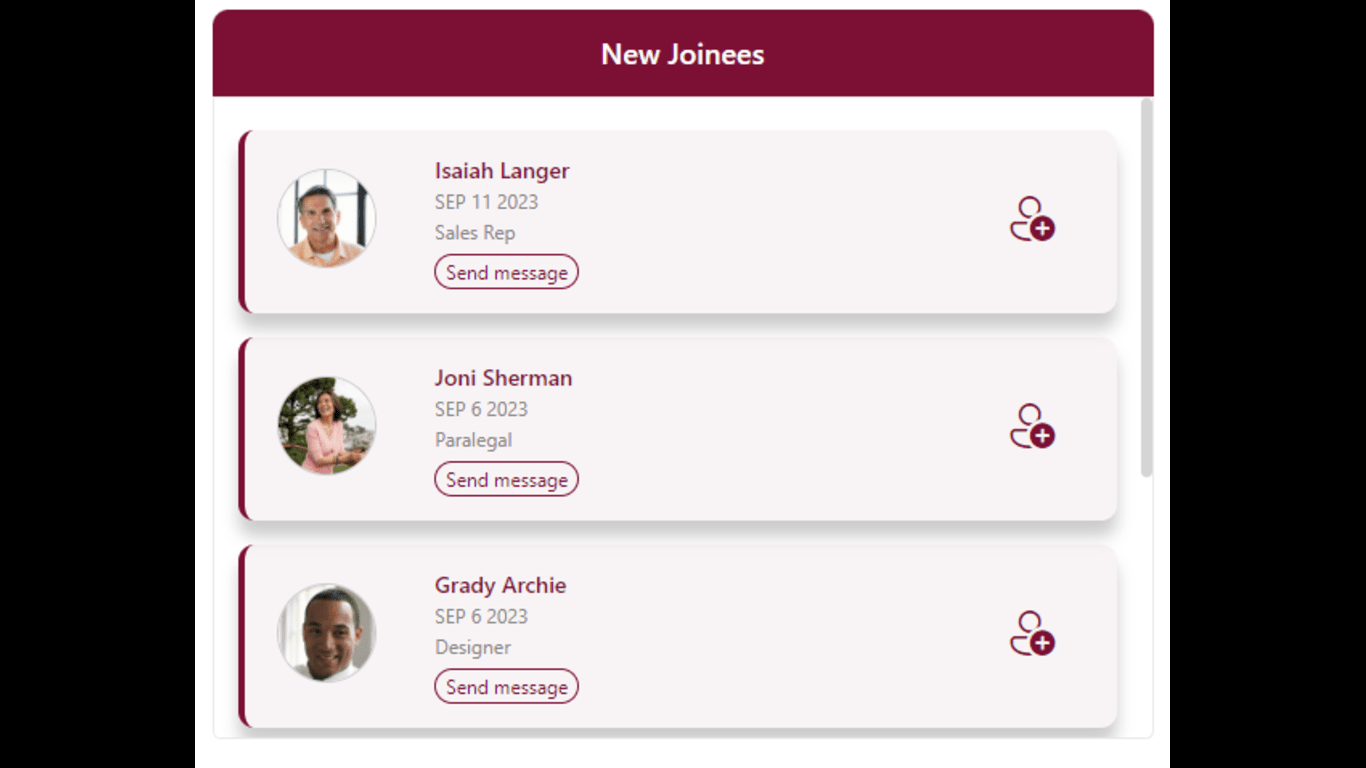This screenshot has height=768, width=1366.
Task: Open Grady Archie's profile photo
Action: tap(327, 632)
